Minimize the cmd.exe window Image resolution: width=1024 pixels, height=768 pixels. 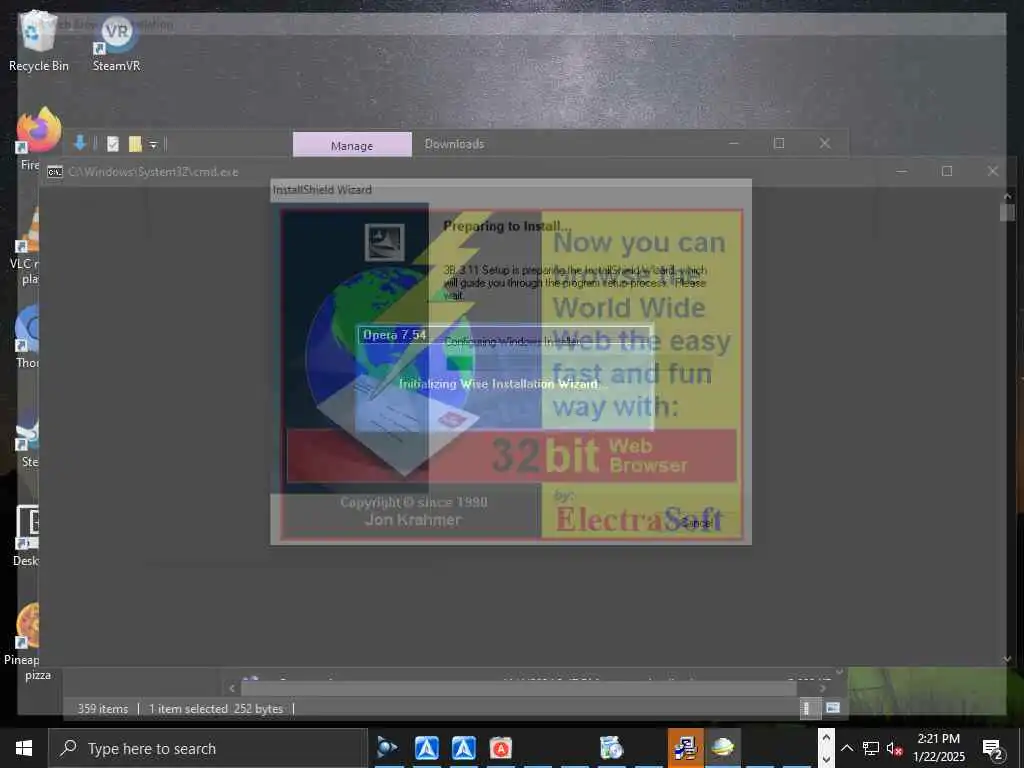[x=901, y=171]
